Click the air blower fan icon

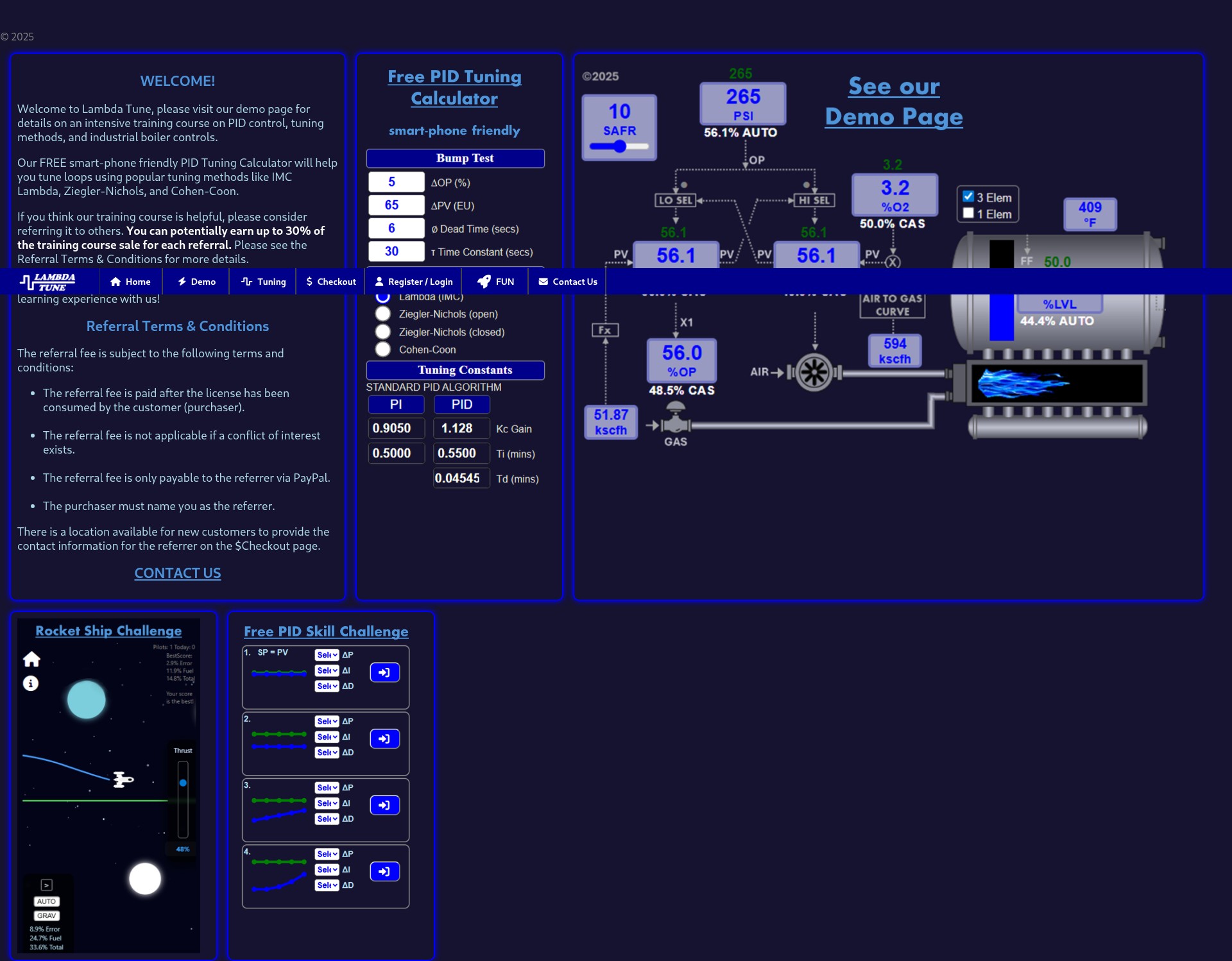click(814, 372)
